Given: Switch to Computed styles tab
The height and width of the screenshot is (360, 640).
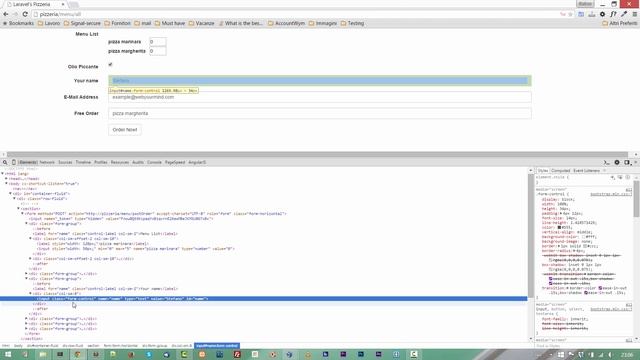Looking at the screenshot, I should pos(560,171).
